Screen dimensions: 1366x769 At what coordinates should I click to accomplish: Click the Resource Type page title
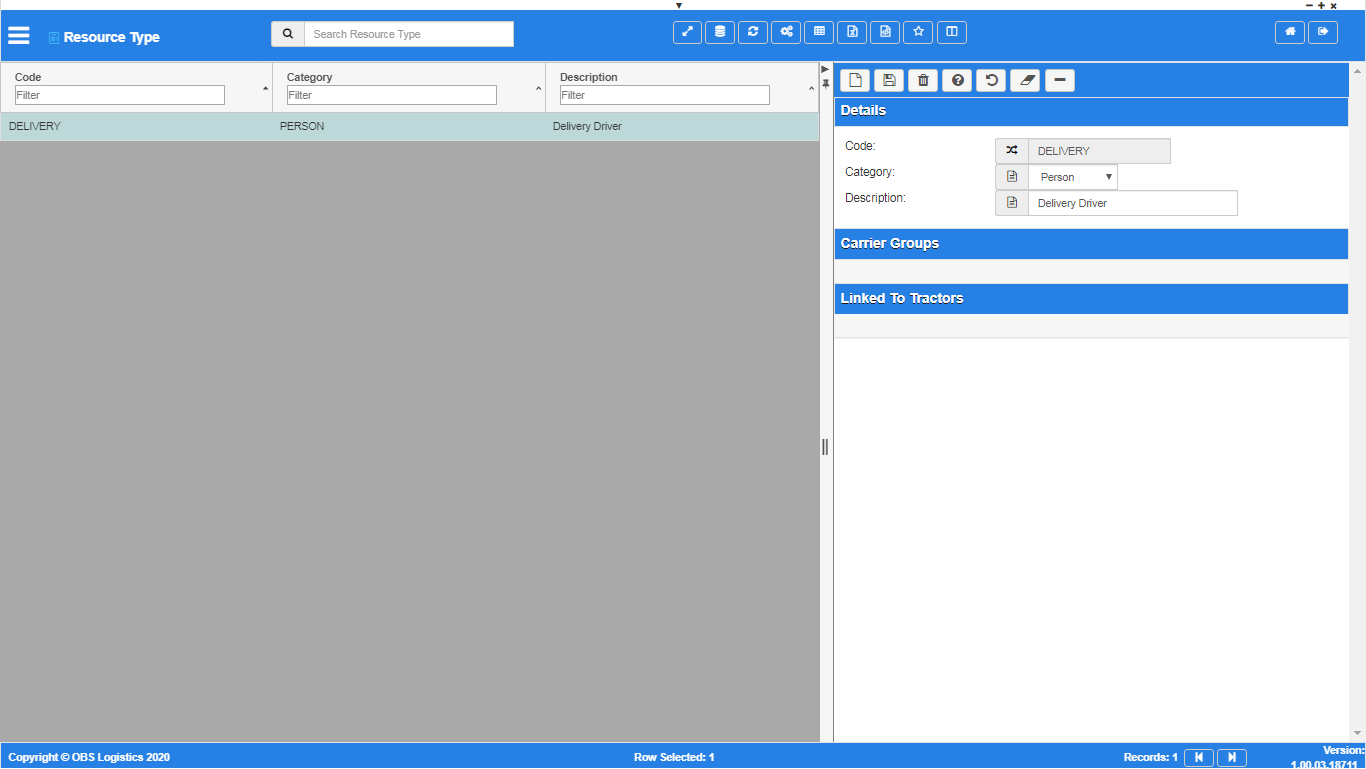tap(111, 37)
